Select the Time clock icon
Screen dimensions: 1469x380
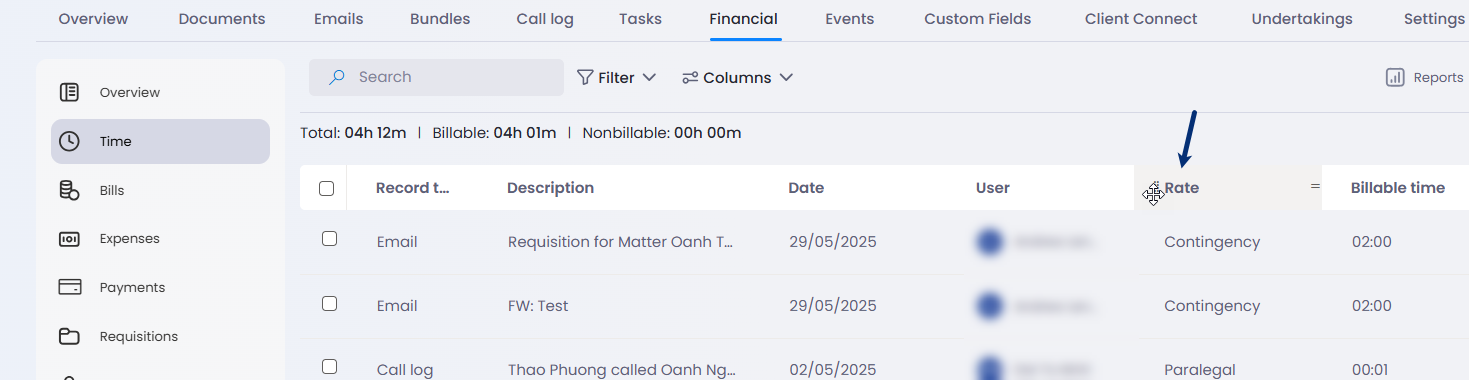69,142
